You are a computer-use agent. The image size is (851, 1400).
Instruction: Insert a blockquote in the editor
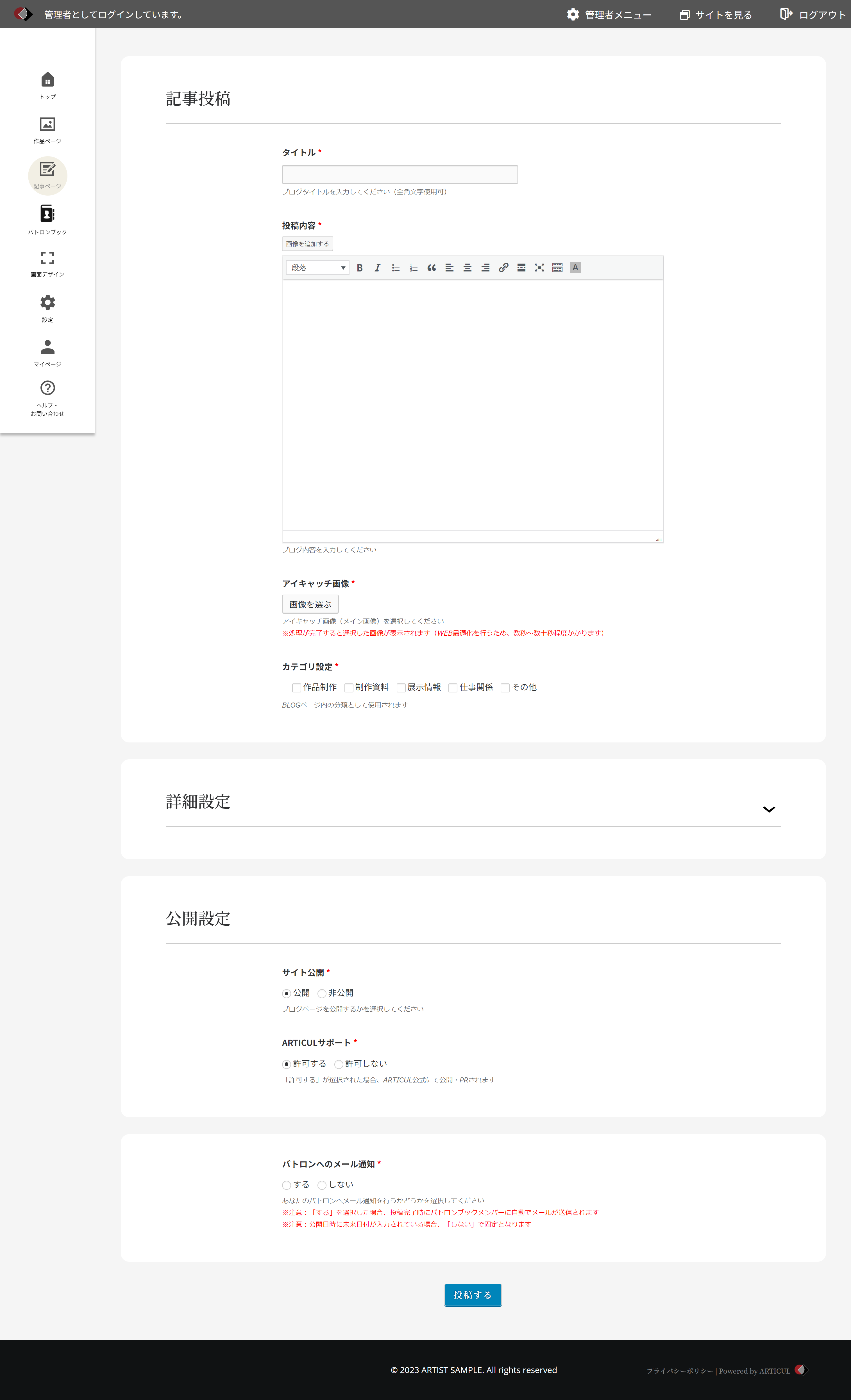432,268
